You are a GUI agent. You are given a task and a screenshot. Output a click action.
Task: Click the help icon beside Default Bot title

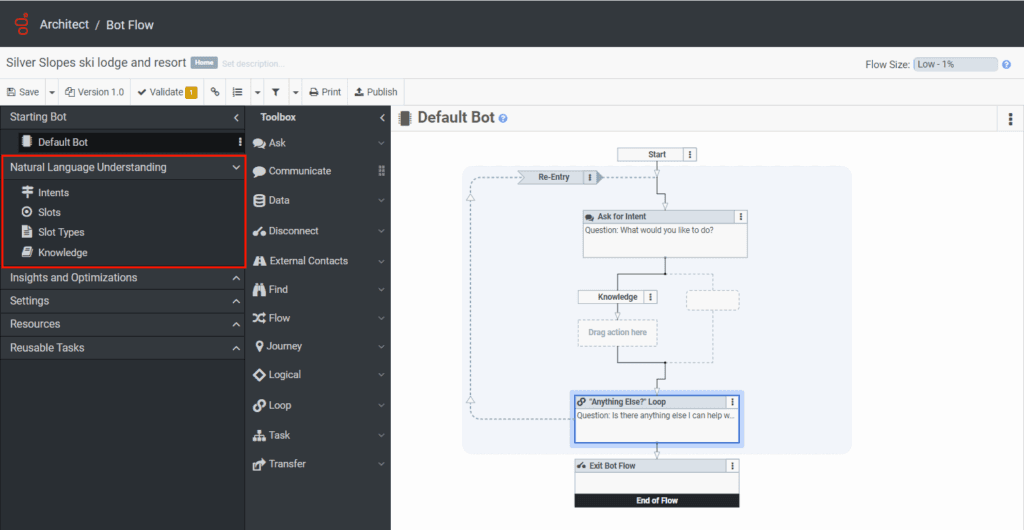click(503, 118)
